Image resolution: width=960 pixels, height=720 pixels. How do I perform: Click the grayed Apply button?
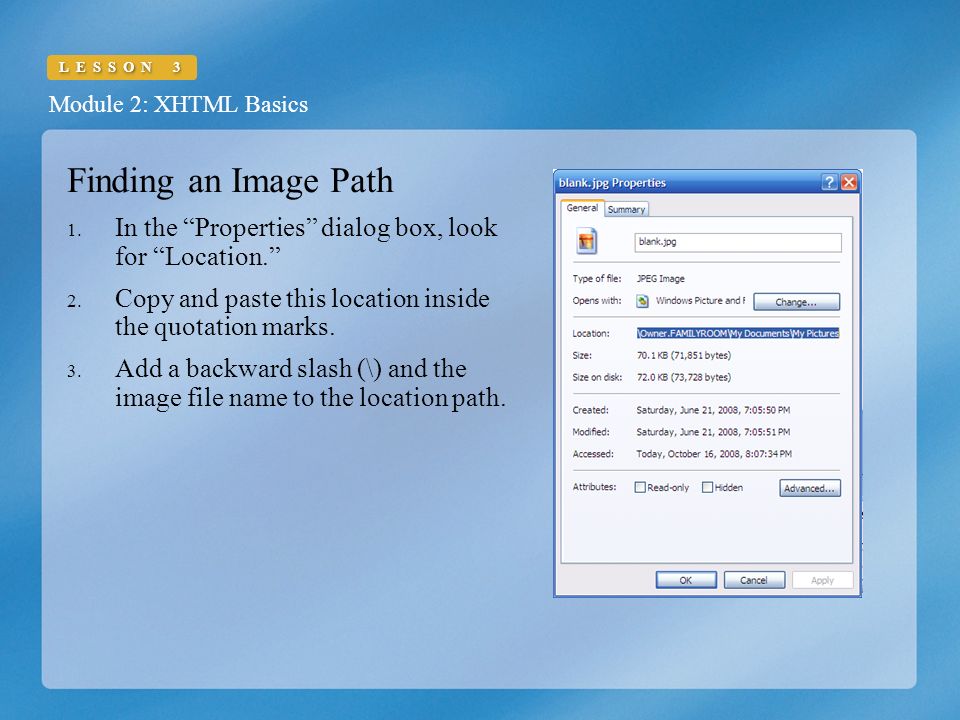[x=822, y=580]
